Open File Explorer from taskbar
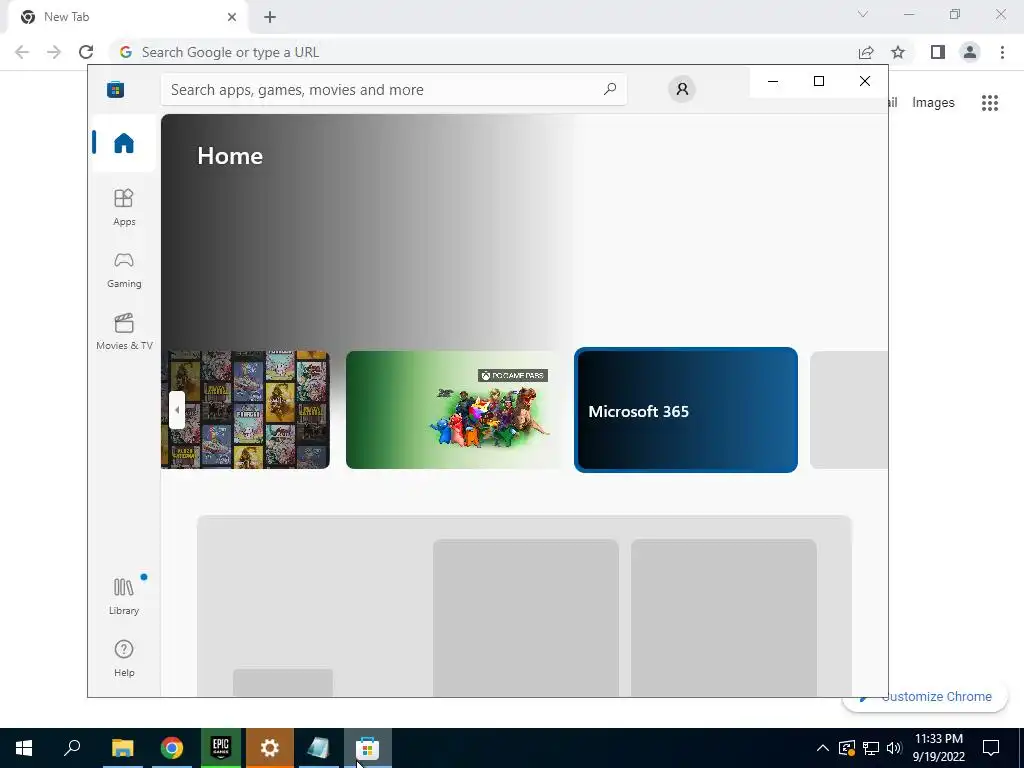Viewport: 1024px width, 768px height. (122, 748)
